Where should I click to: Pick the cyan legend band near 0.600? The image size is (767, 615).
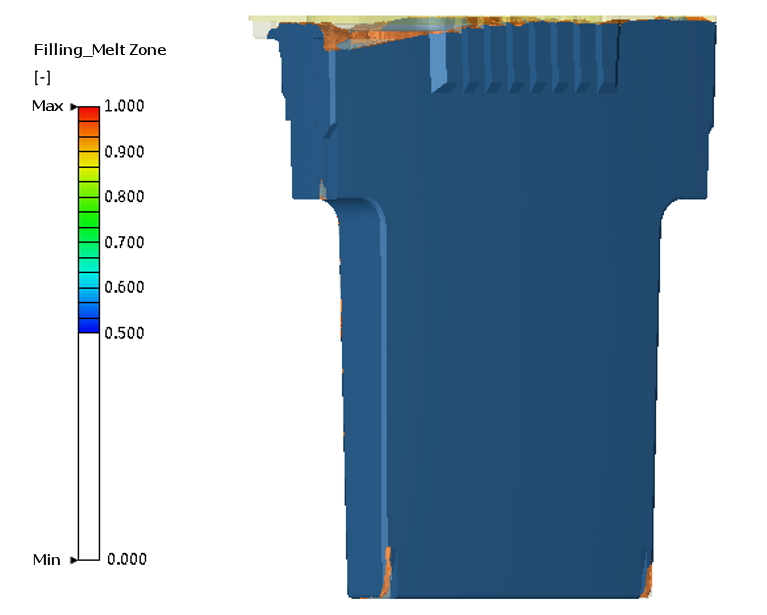[89, 281]
